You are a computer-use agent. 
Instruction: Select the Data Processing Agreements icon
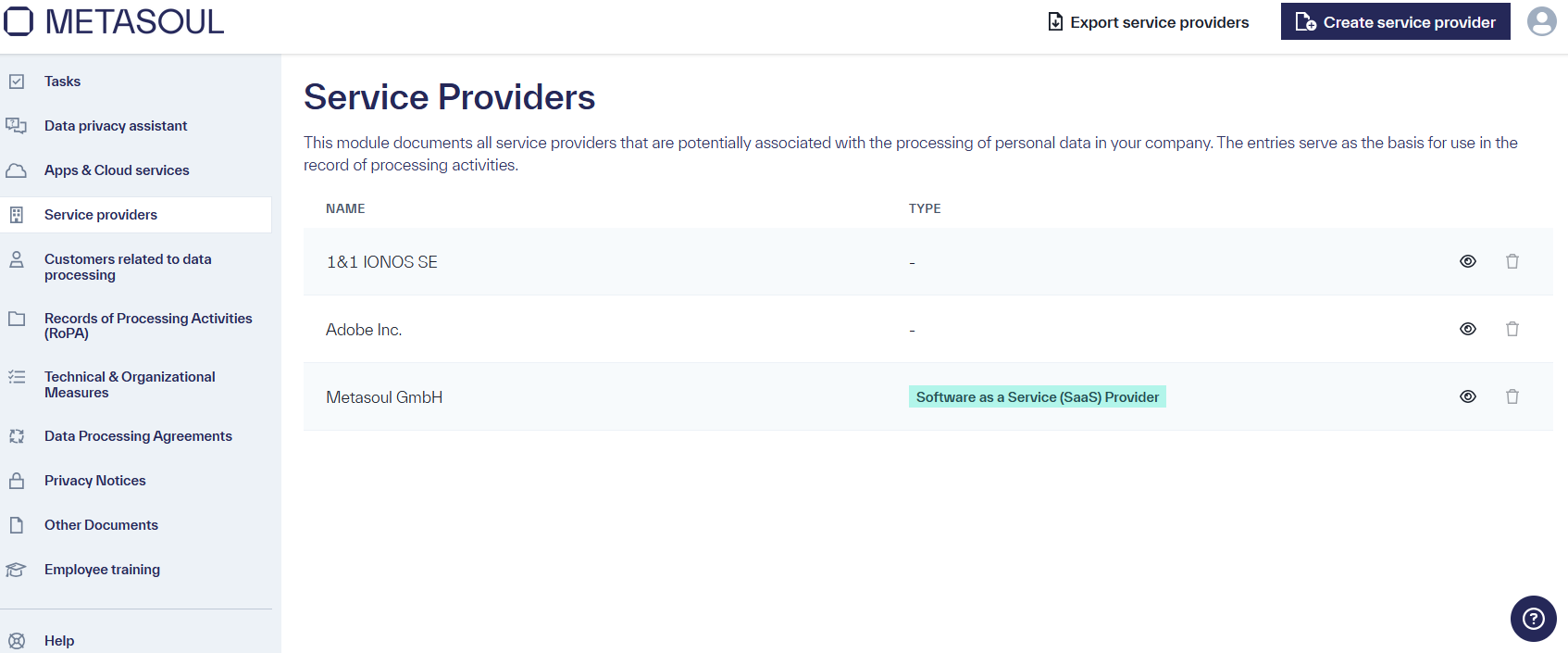[18, 435]
